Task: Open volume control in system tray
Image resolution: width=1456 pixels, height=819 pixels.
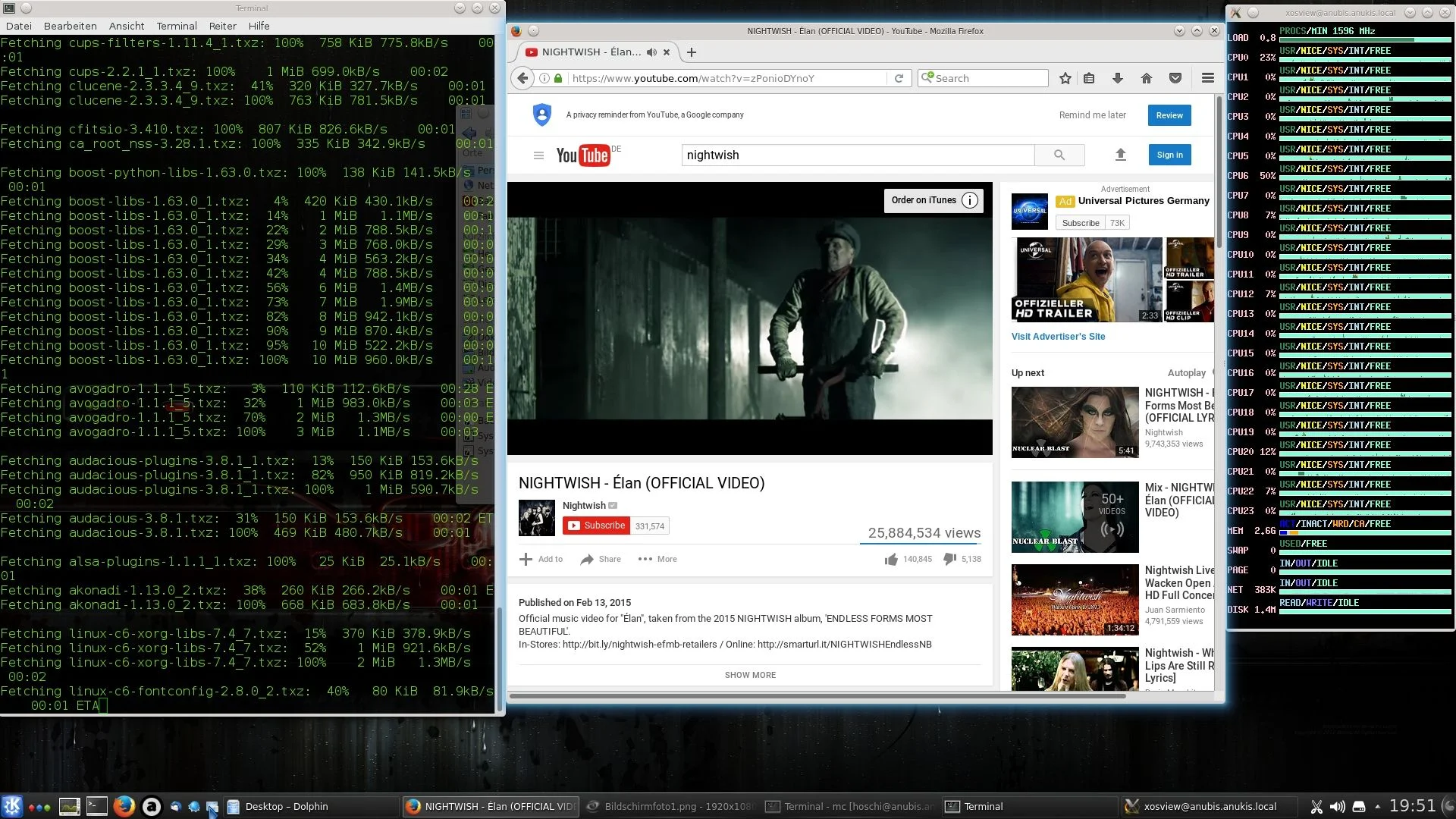Action: 1338,806
